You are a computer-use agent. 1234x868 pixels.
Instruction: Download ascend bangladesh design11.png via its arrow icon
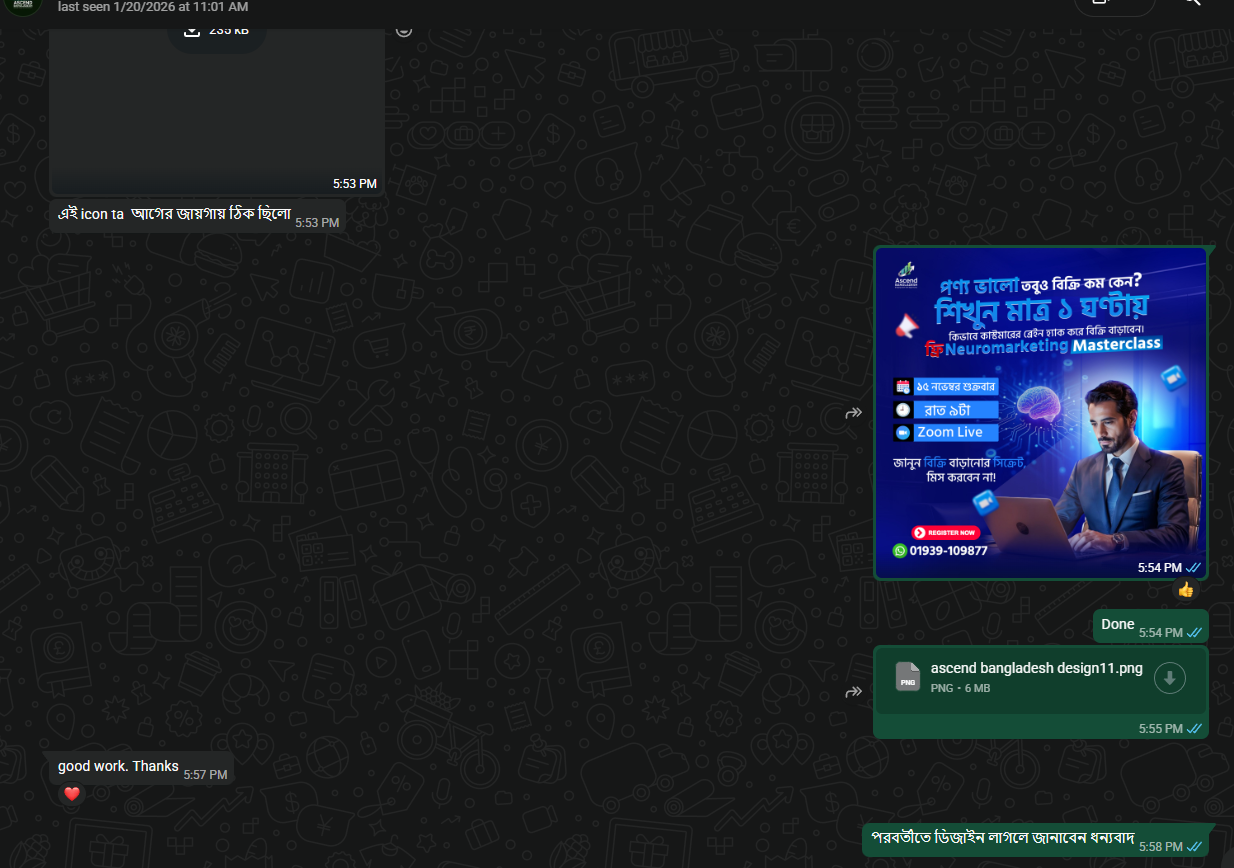click(x=1169, y=678)
